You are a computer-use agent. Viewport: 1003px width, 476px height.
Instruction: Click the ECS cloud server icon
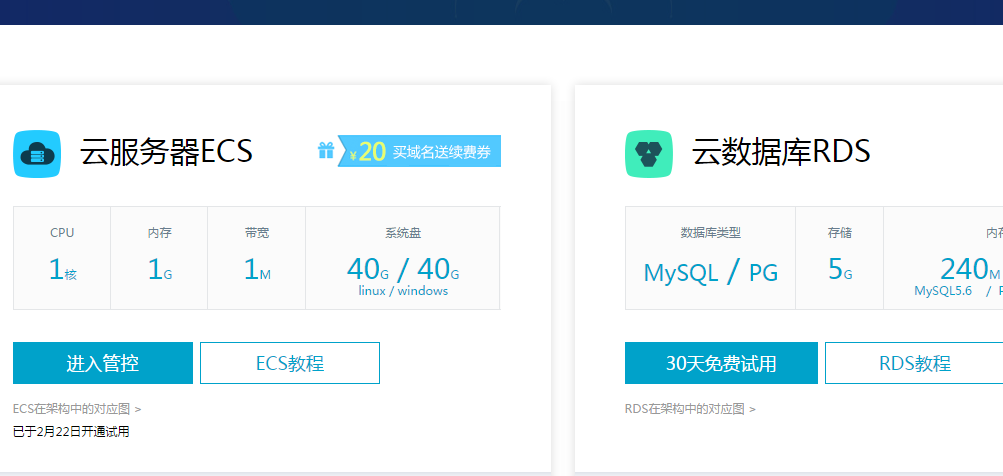37,154
